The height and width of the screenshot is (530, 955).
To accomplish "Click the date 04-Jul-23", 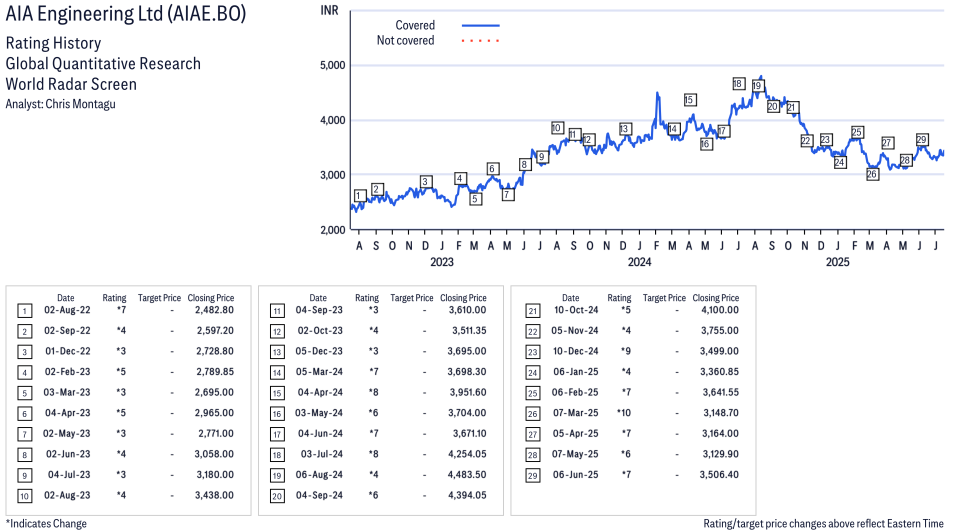I will click(x=69, y=475).
